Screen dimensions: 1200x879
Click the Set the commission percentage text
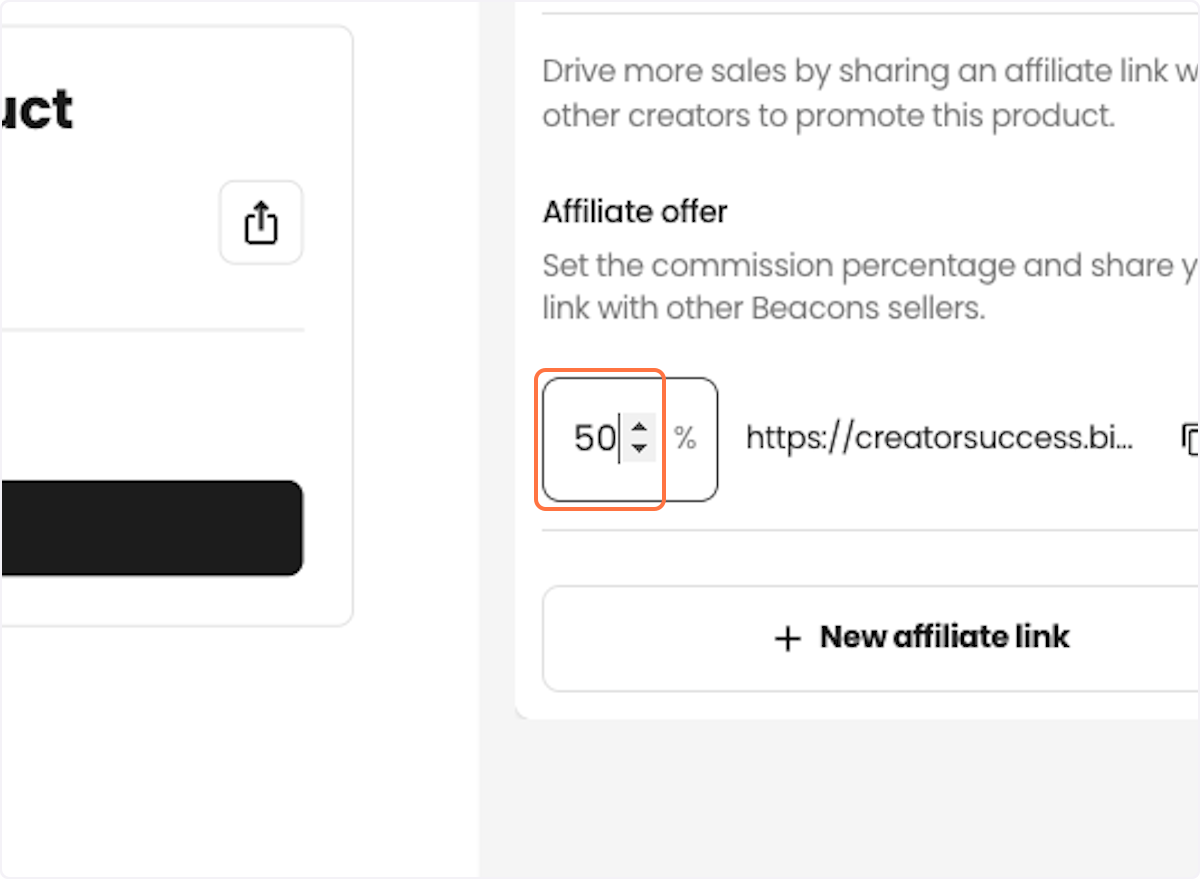click(870, 287)
